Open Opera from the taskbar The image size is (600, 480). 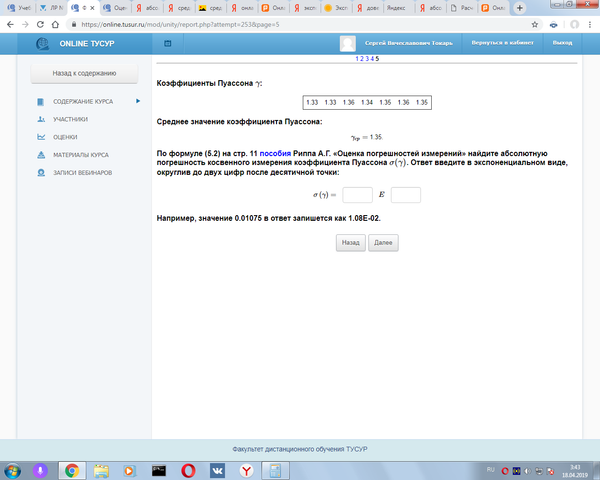pyautogui.click(x=187, y=469)
